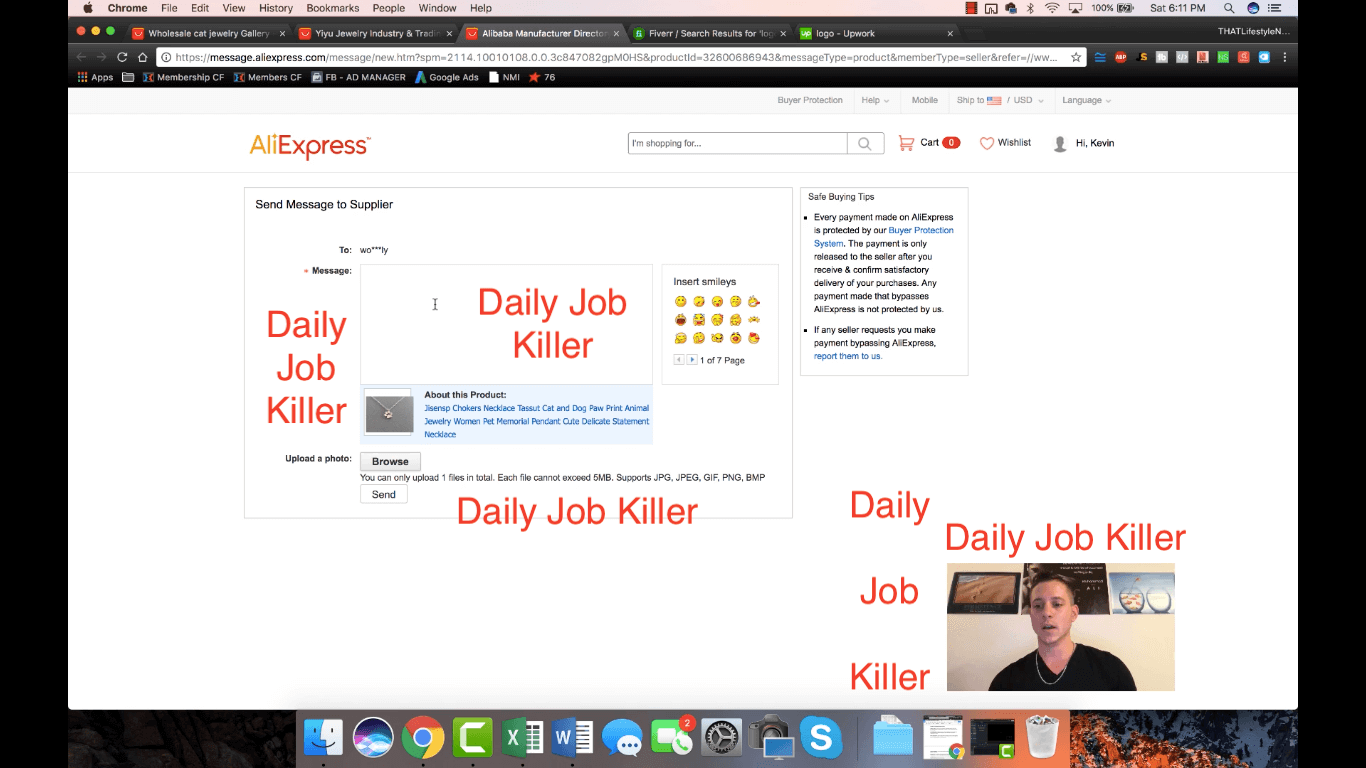
Task: Bookmark this page with the star icon
Action: click(1076, 57)
